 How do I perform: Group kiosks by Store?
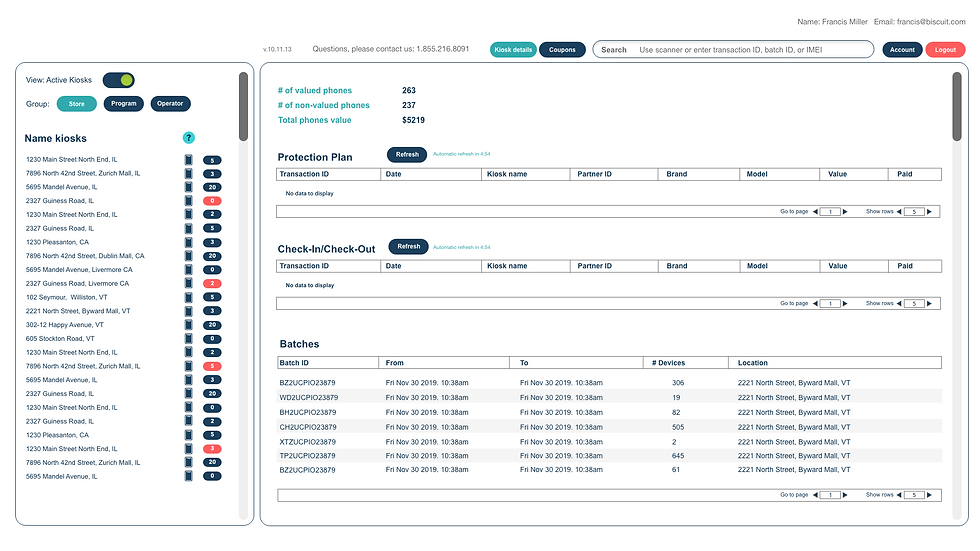(77, 104)
